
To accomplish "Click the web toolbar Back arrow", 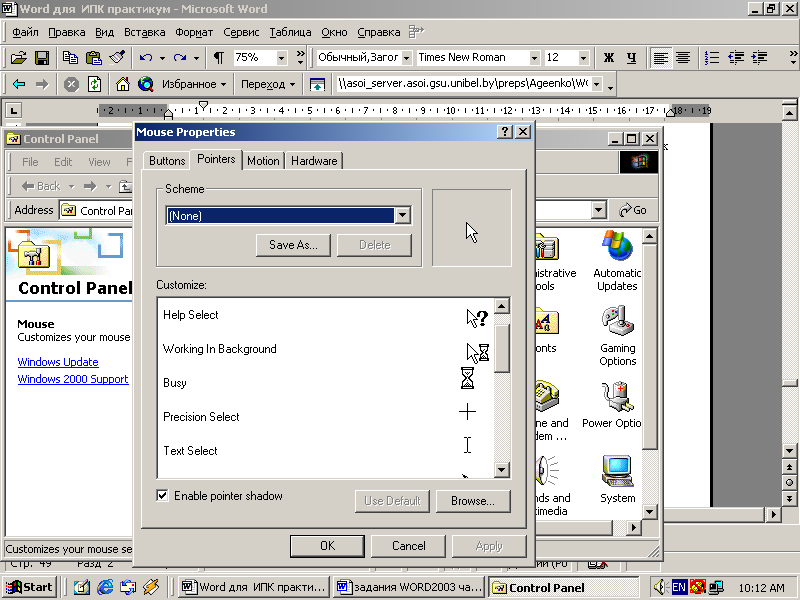I will tap(19, 84).
